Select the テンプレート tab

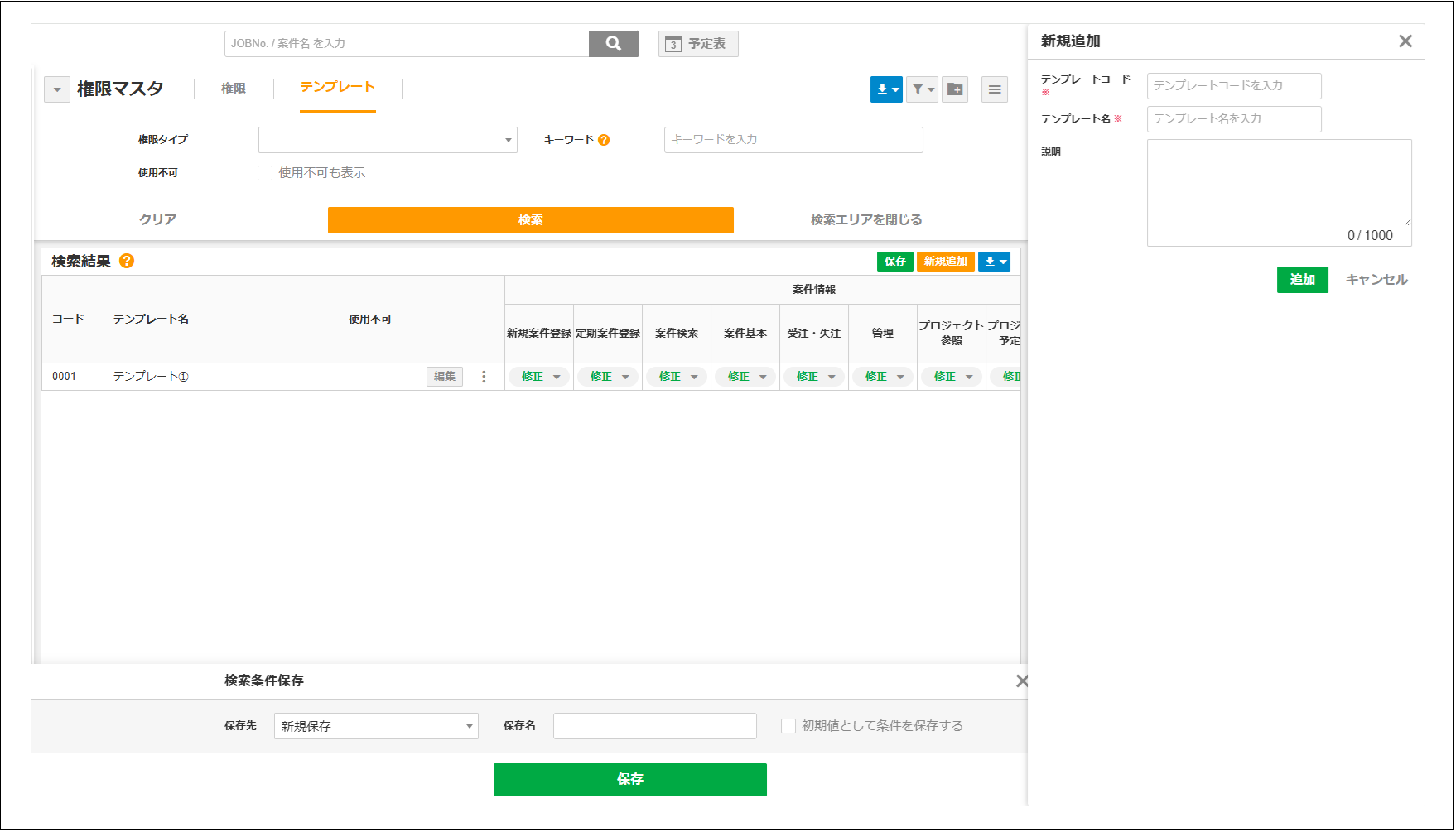(x=337, y=87)
